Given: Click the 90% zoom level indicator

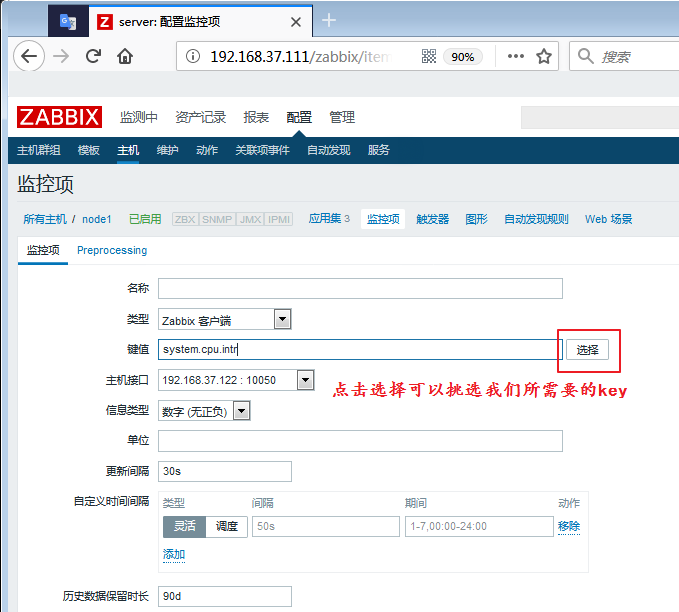Looking at the screenshot, I should tap(462, 56).
